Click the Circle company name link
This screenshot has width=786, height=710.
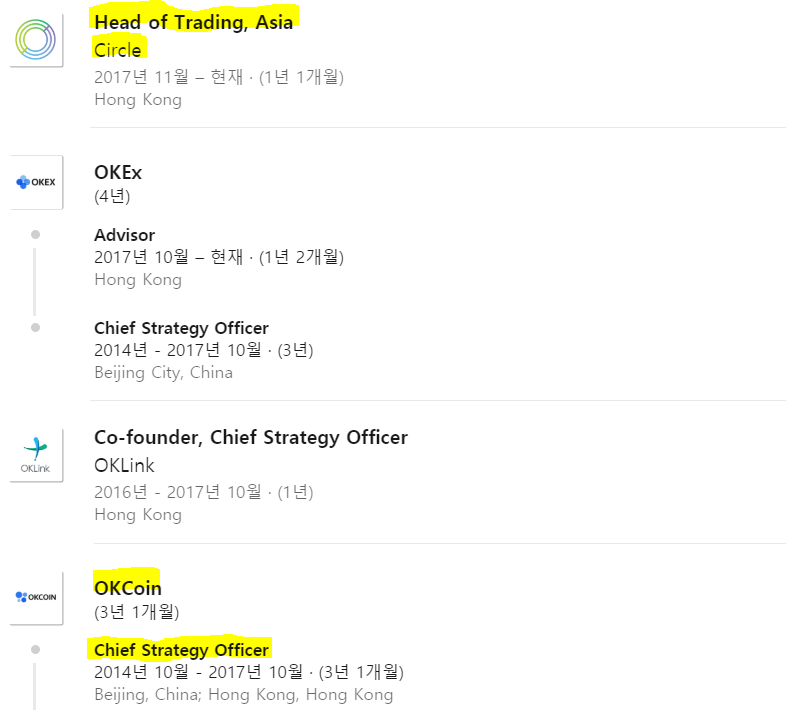(x=118, y=50)
